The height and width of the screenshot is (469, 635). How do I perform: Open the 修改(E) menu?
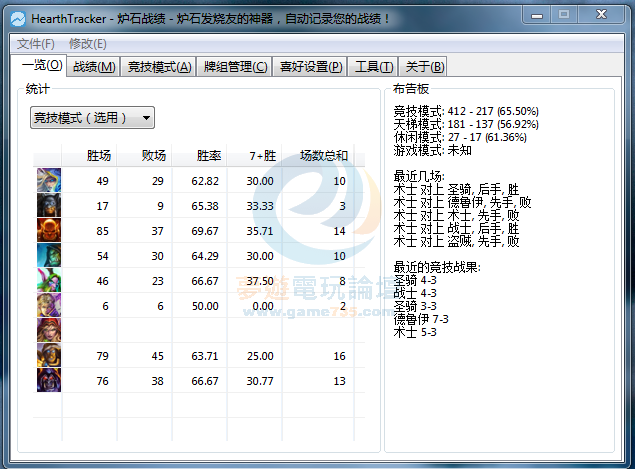(x=87, y=43)
